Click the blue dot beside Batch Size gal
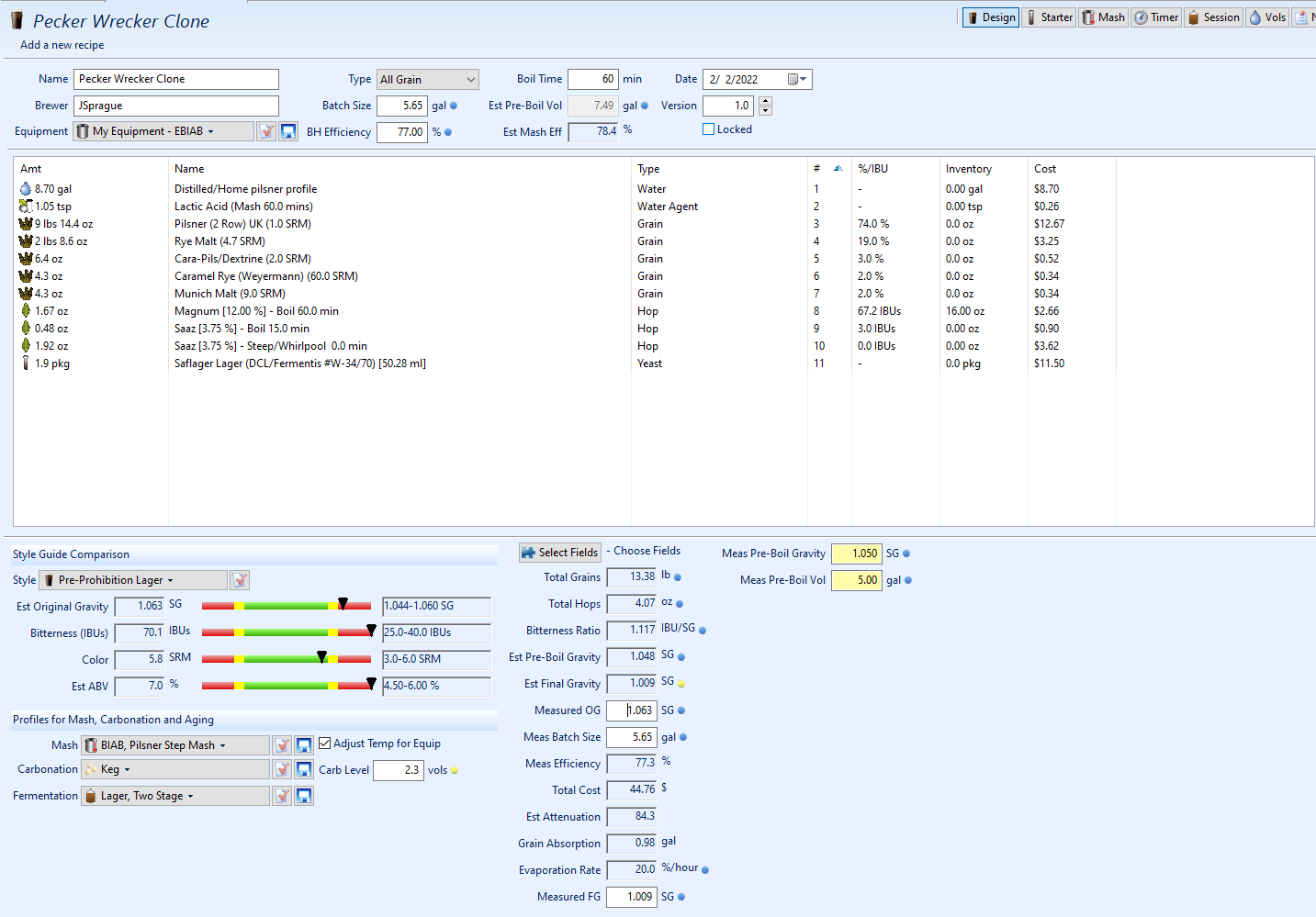 point(454,106)
